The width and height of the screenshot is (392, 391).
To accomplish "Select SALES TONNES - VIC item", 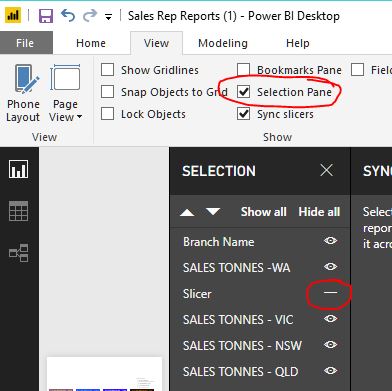I will tap(238, 320).
